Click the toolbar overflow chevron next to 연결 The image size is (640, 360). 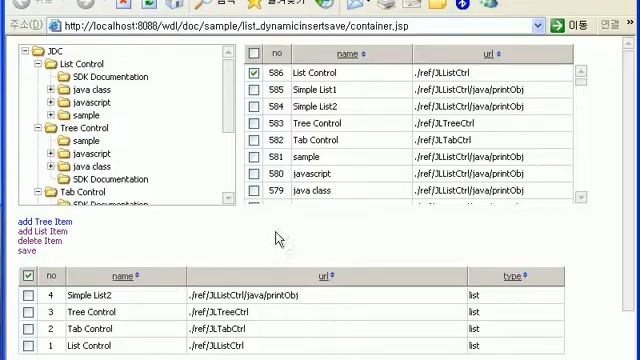coord(630,22)
